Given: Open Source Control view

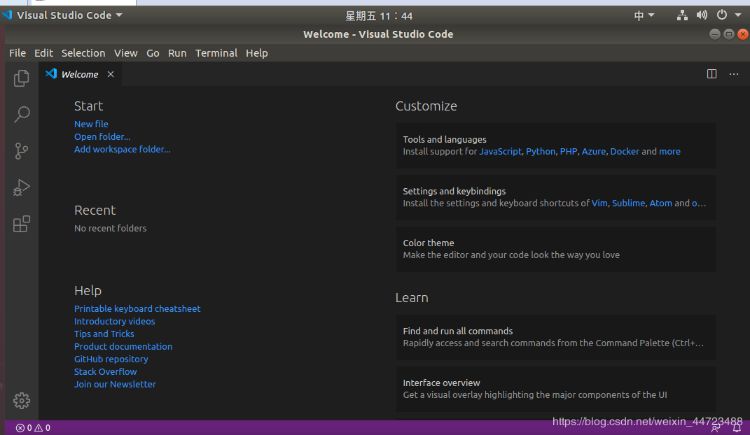Looking at the screenshot, I should (21, 151).
